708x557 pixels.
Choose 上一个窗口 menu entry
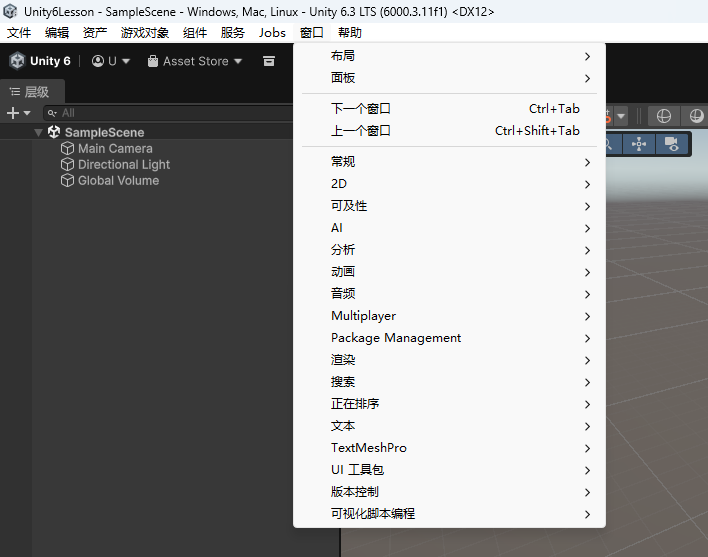pyautogui.click(x=449, y=131)
